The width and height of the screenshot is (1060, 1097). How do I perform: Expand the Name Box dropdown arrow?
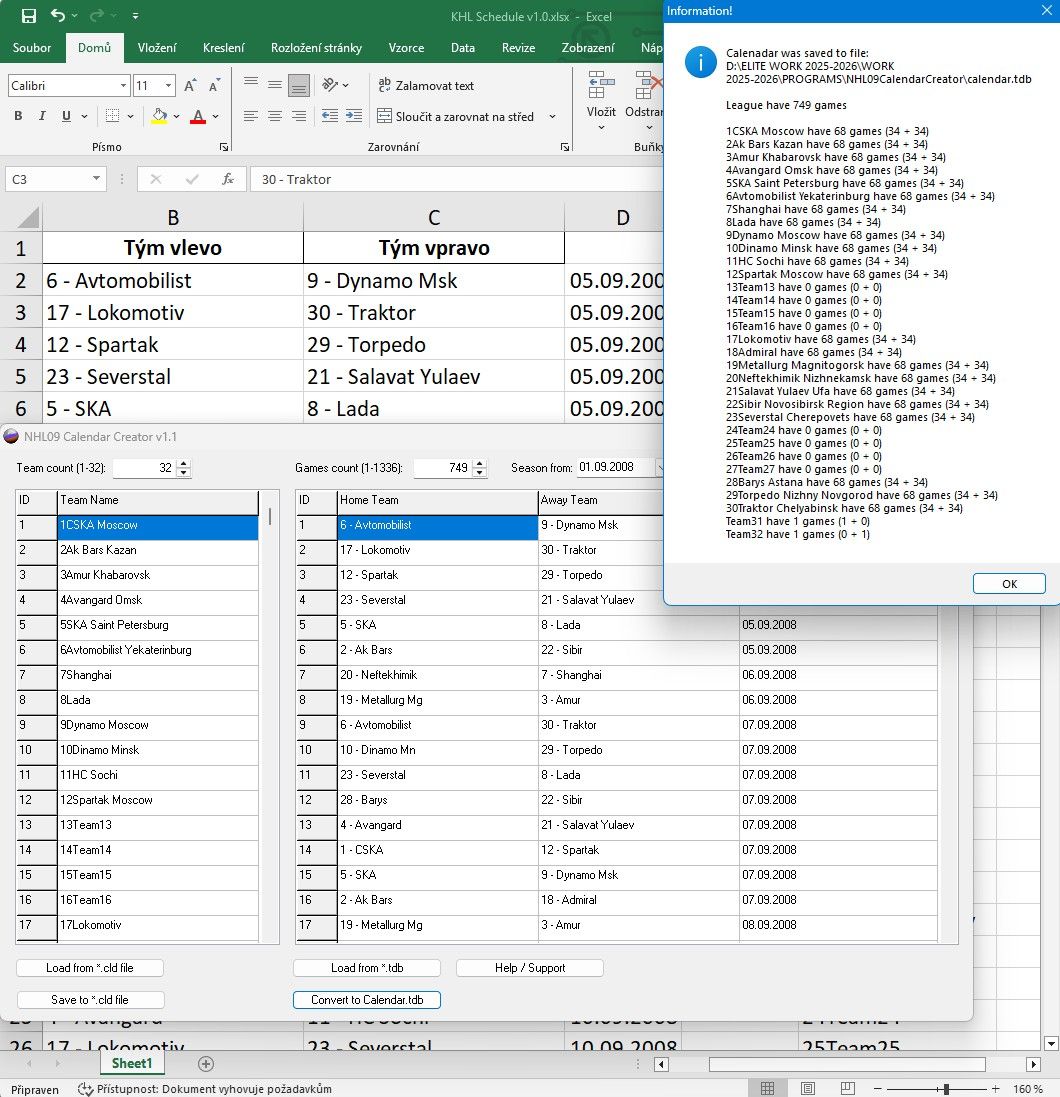tap(96, 179)
